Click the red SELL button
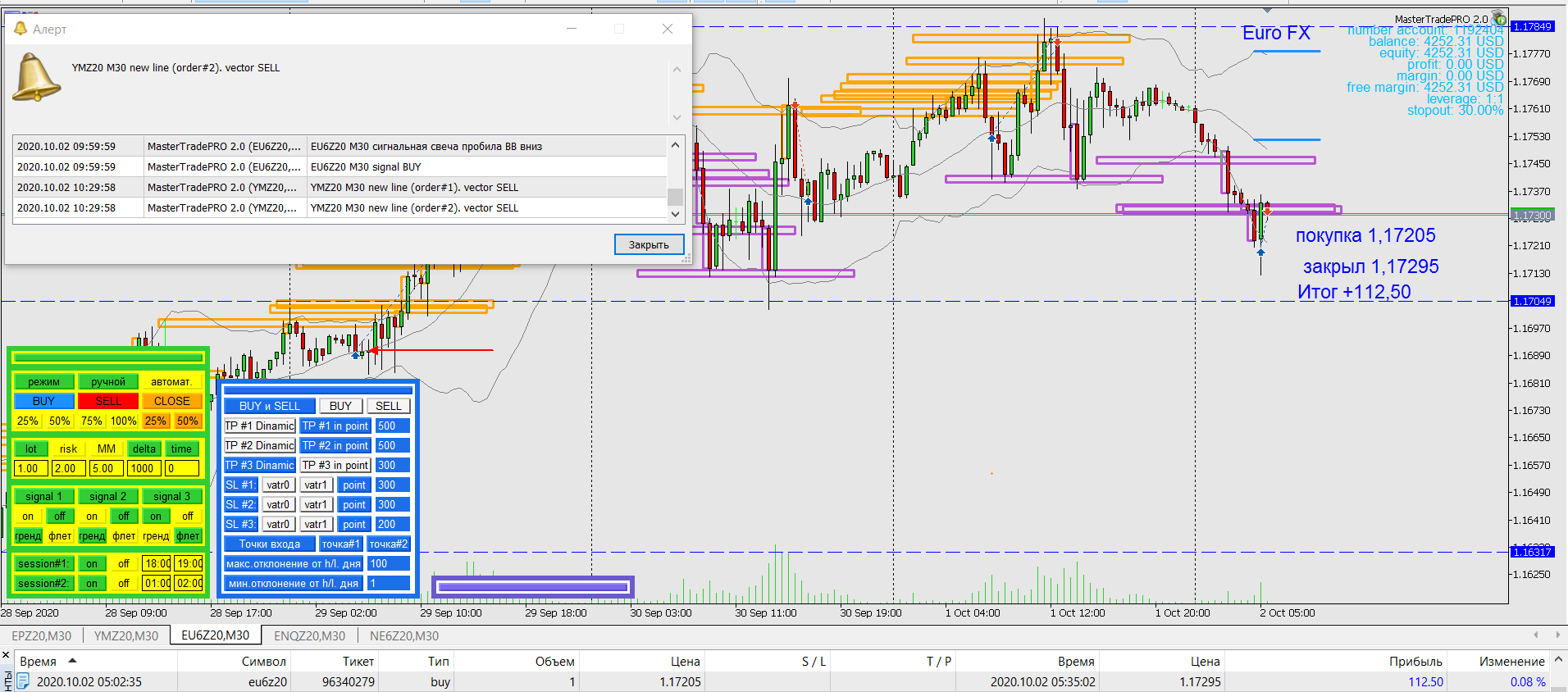The height and width of the screenshot is (692, 1568). (x=108, y=402)
